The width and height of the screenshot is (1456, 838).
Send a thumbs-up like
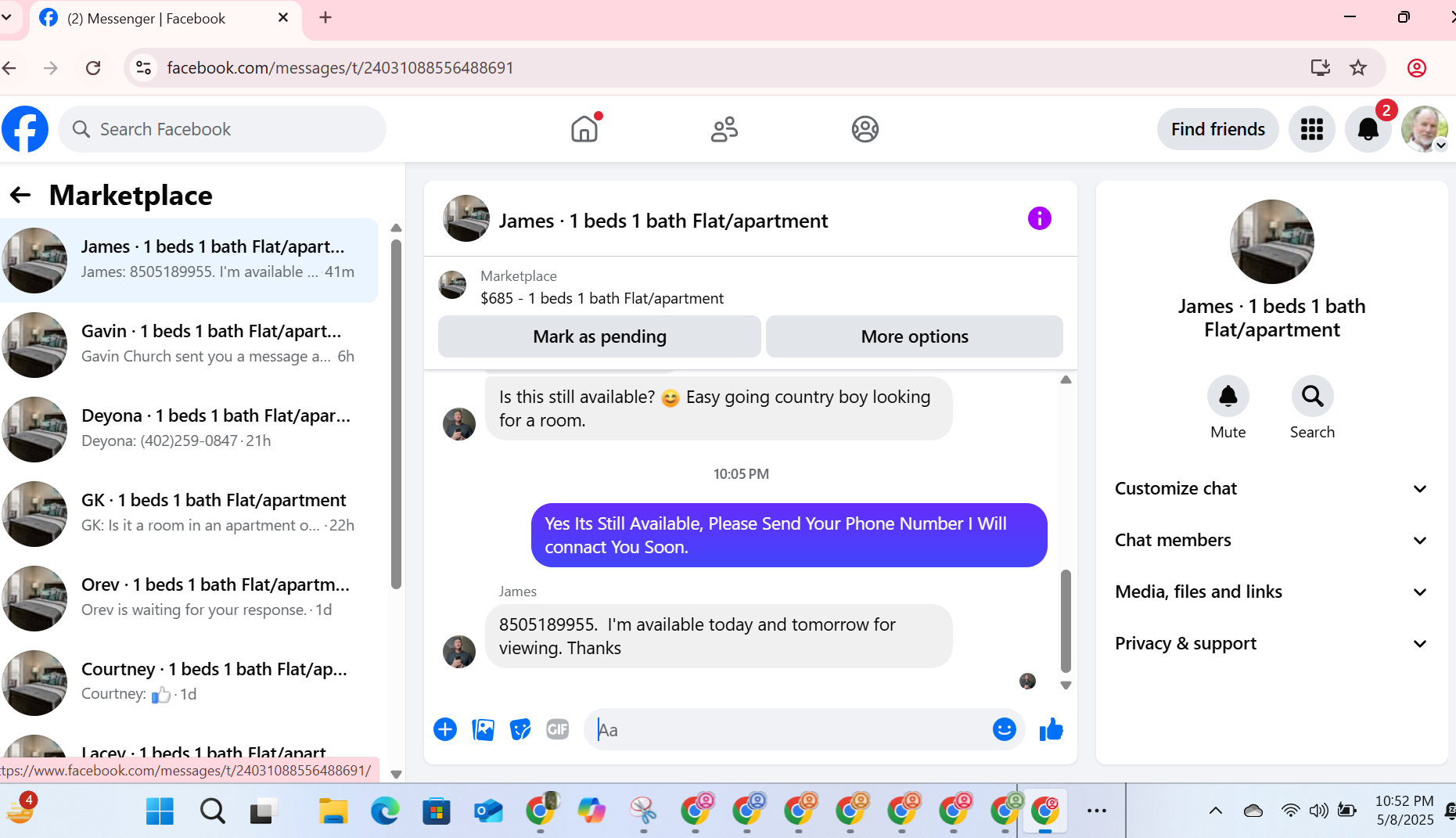click(x=1052, y=729)
